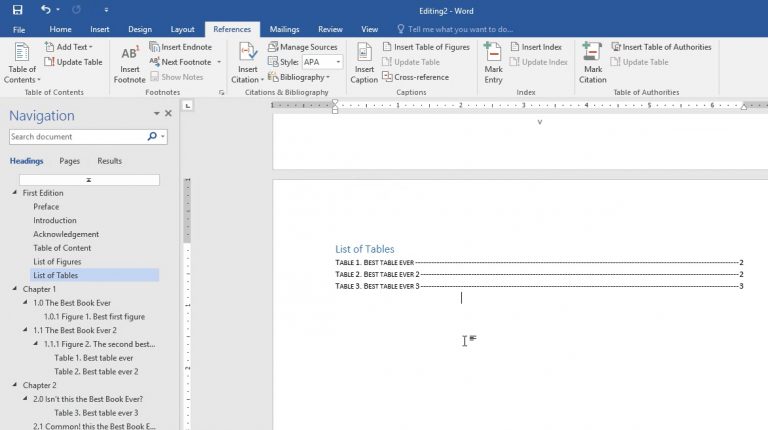Screen dimensions: 768x430
Task: Switch to the Home tab
Action: (x=60, y=29)
